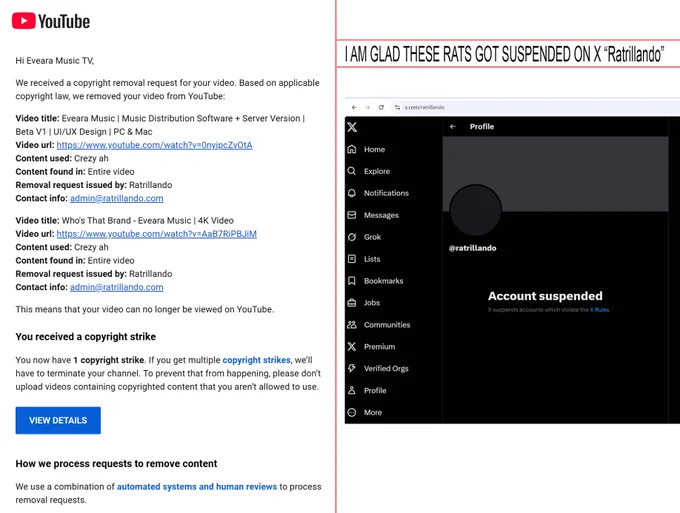Open the first video URL ending 0nyjpcZvOtA
Screen dimensions: 680x513
(x=154, y=145)
